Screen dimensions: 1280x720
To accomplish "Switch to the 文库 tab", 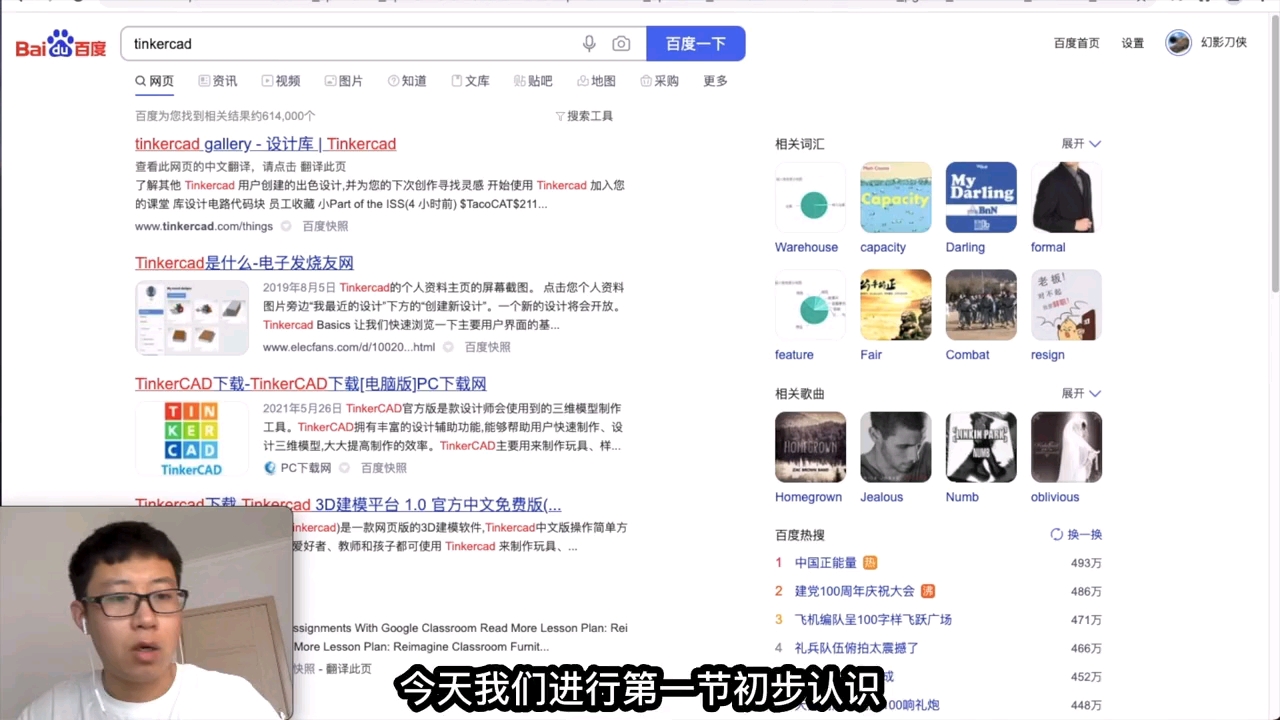I will coord(470,81).
